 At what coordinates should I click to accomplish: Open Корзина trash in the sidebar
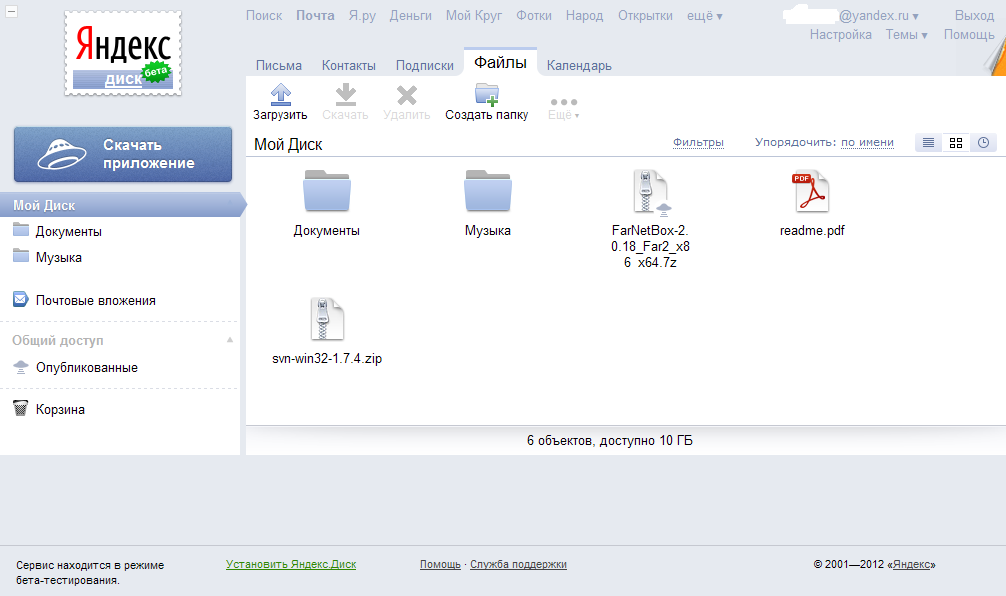(60, 409)
